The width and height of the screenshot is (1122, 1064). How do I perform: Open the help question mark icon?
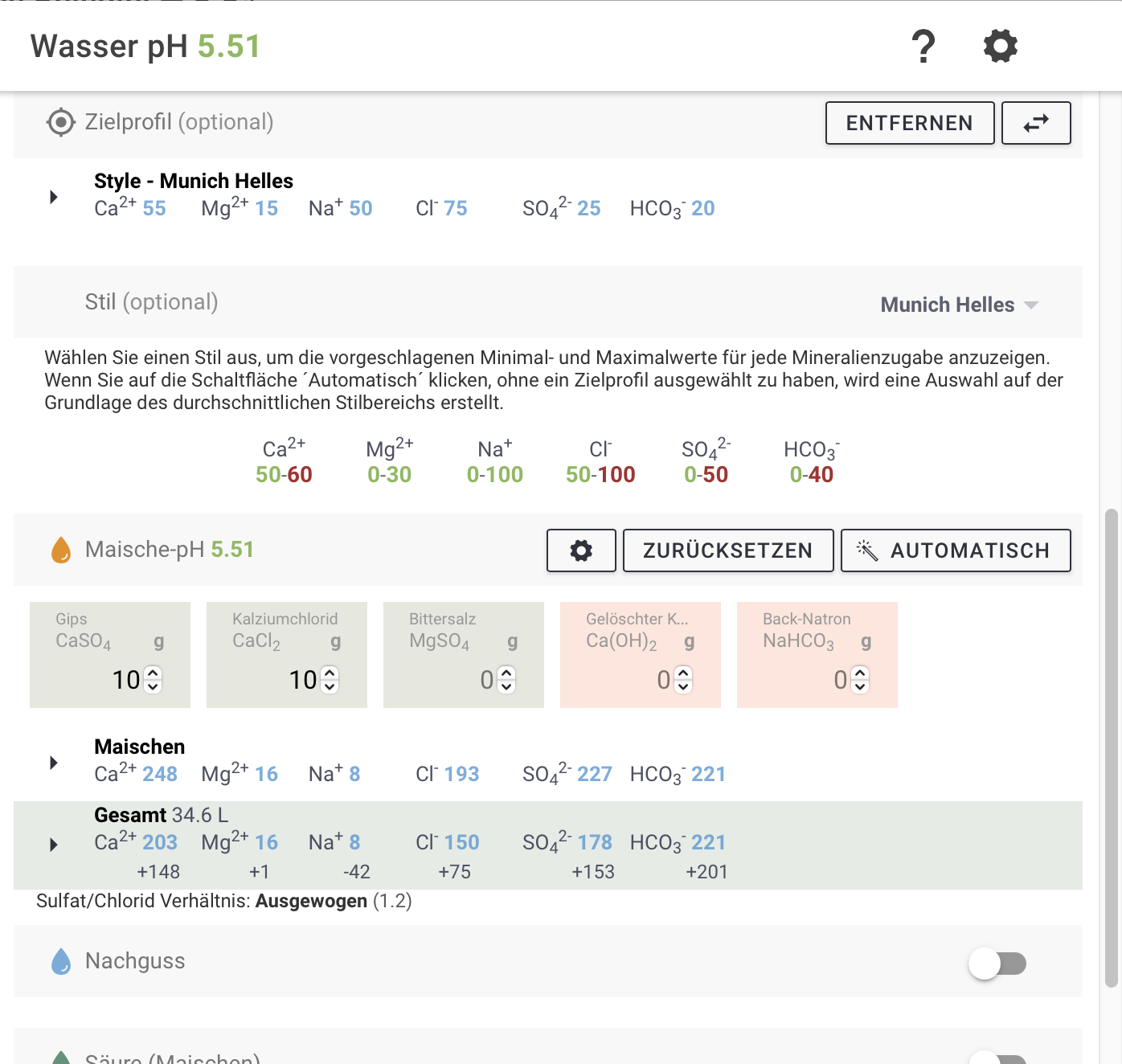click(923, 47)
